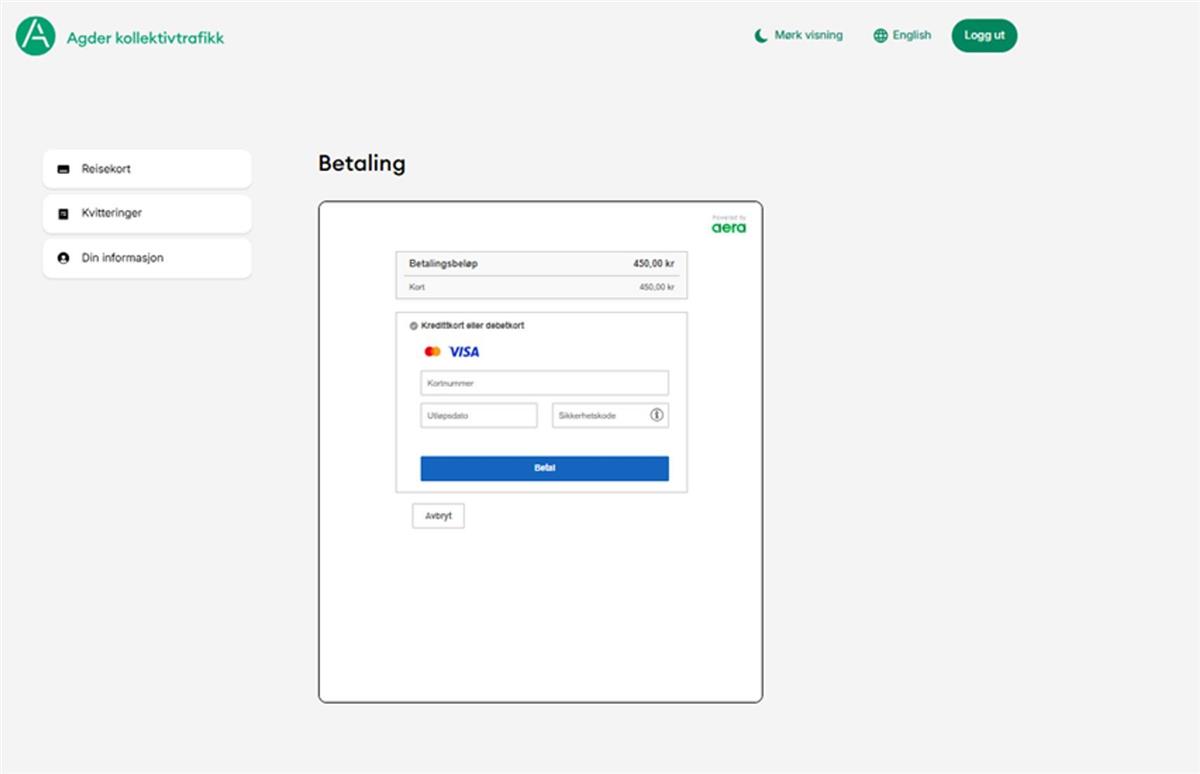Click the moon icon for dark mode

(761, 36)
